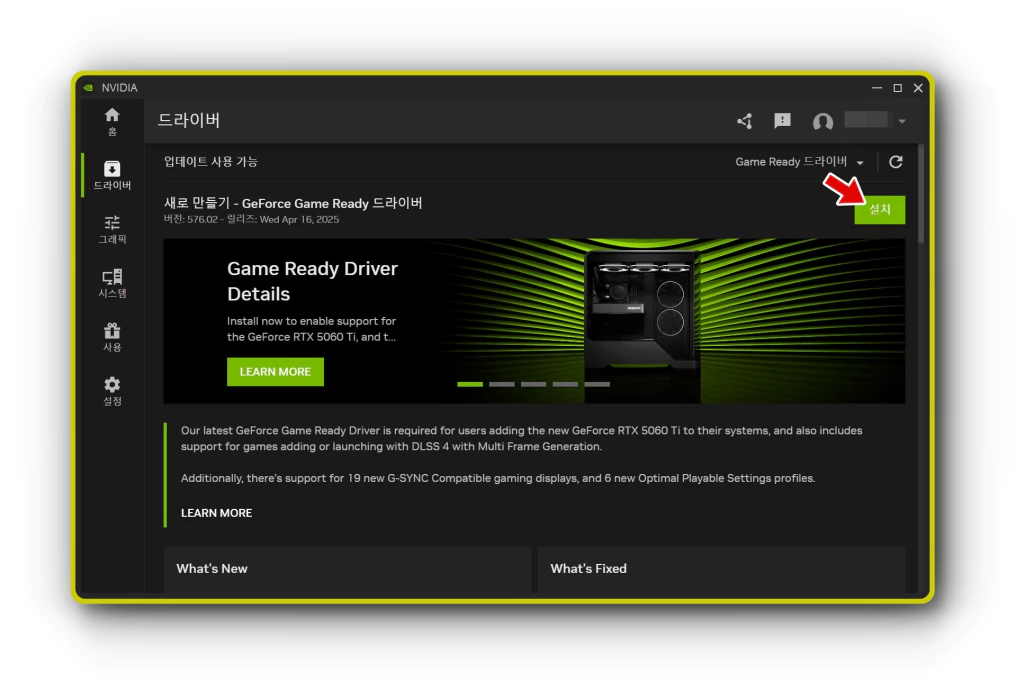Open the What's New panel
1024x693 pixels.
point(347,570)
